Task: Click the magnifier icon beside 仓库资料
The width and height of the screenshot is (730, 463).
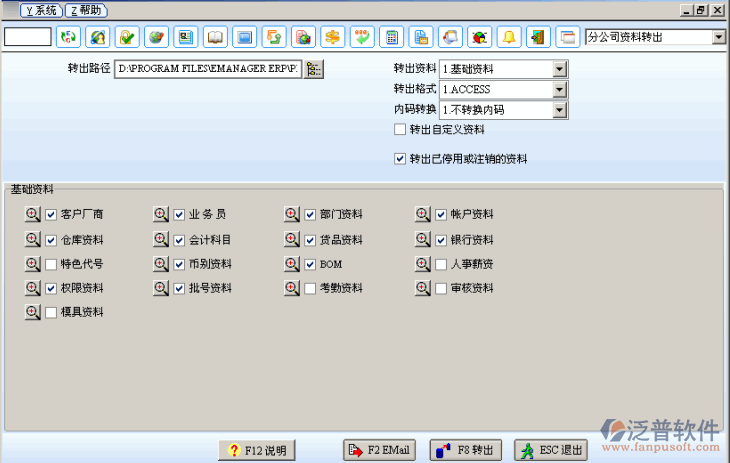Action: click(33, 239)
